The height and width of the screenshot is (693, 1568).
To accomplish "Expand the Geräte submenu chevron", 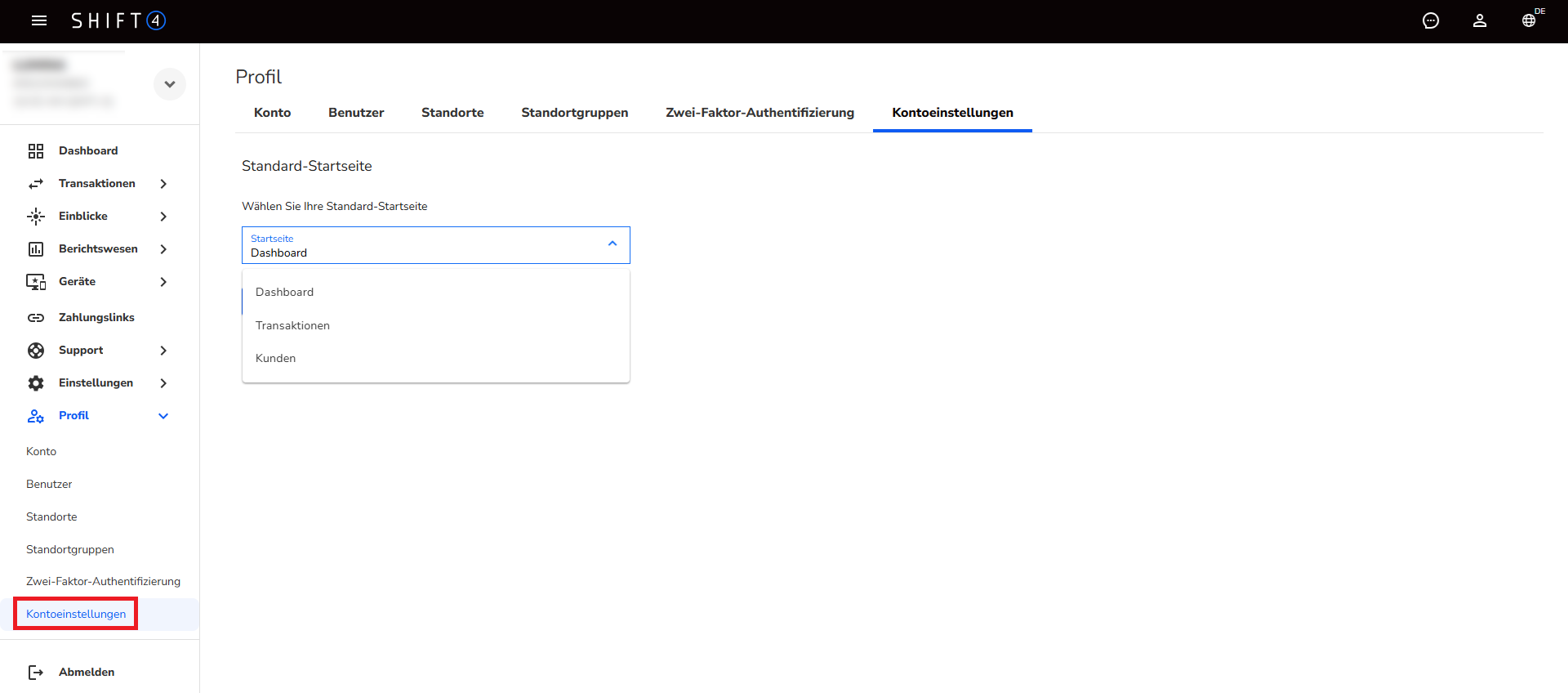I will (x=163, y=282).
